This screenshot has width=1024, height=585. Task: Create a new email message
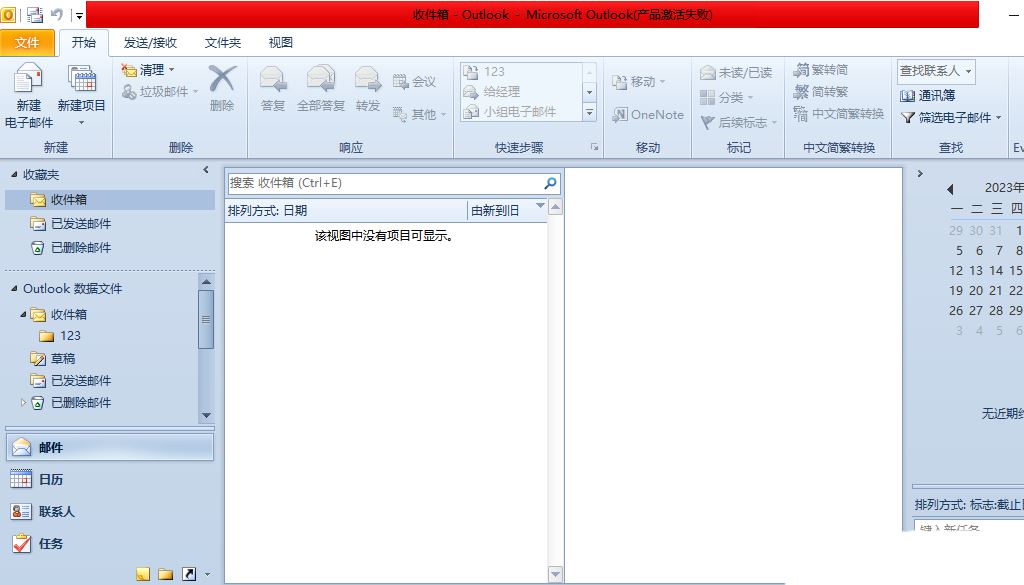point(26,90)
